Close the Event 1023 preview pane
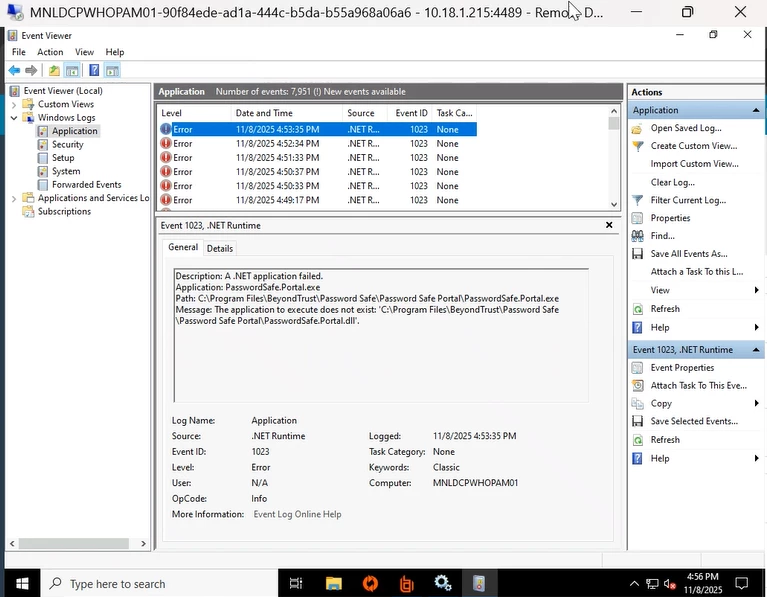Image resolution: width=767 pixels, height=597 pixels. click(x=609, y=225)
